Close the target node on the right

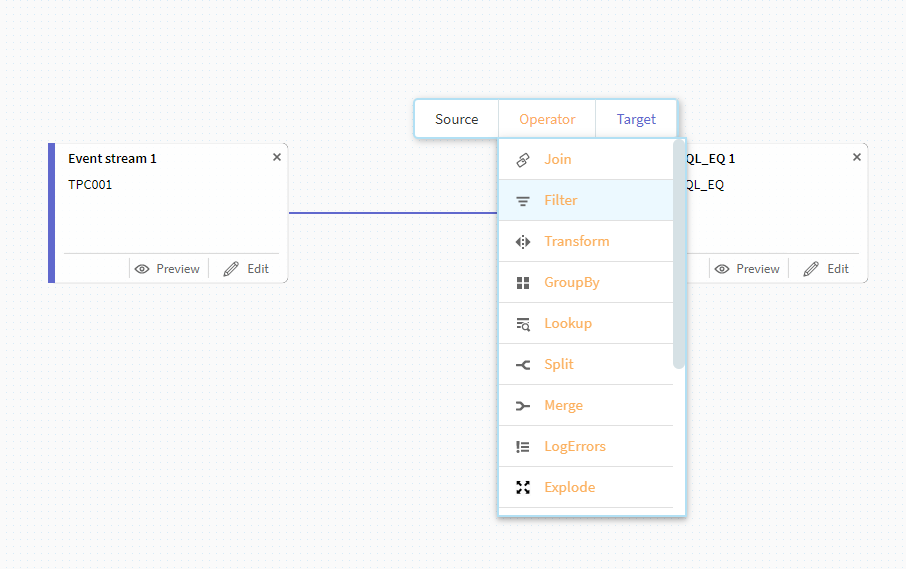[x=856, y=157]
